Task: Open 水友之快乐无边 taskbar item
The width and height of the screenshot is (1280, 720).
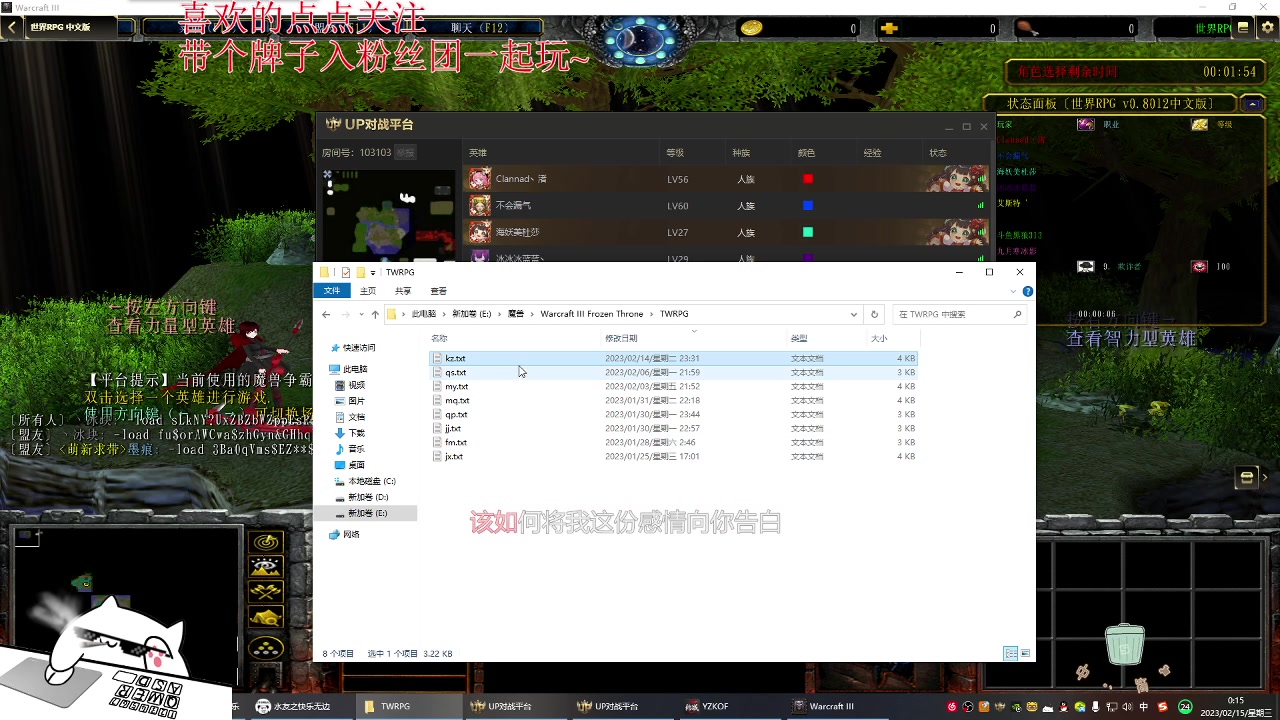Action: click(x=300, y=706)
